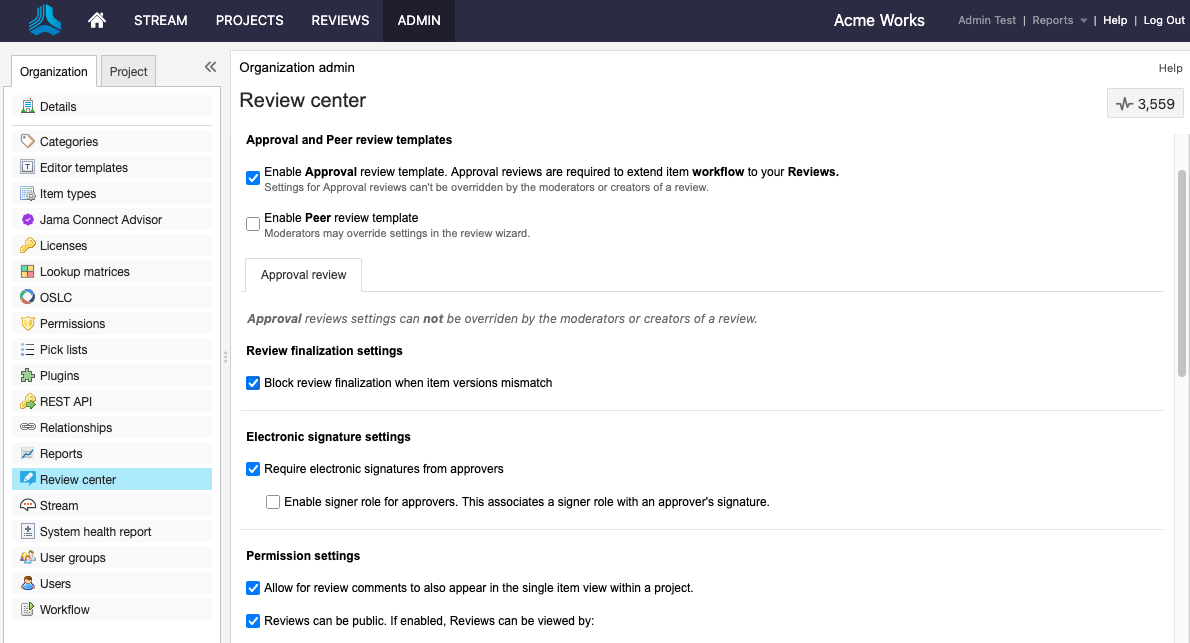Viewport: 1190px width, 643px height.
Task: Toggle Block review finalization on version mismatch
Action: click(x=253, y=383)
